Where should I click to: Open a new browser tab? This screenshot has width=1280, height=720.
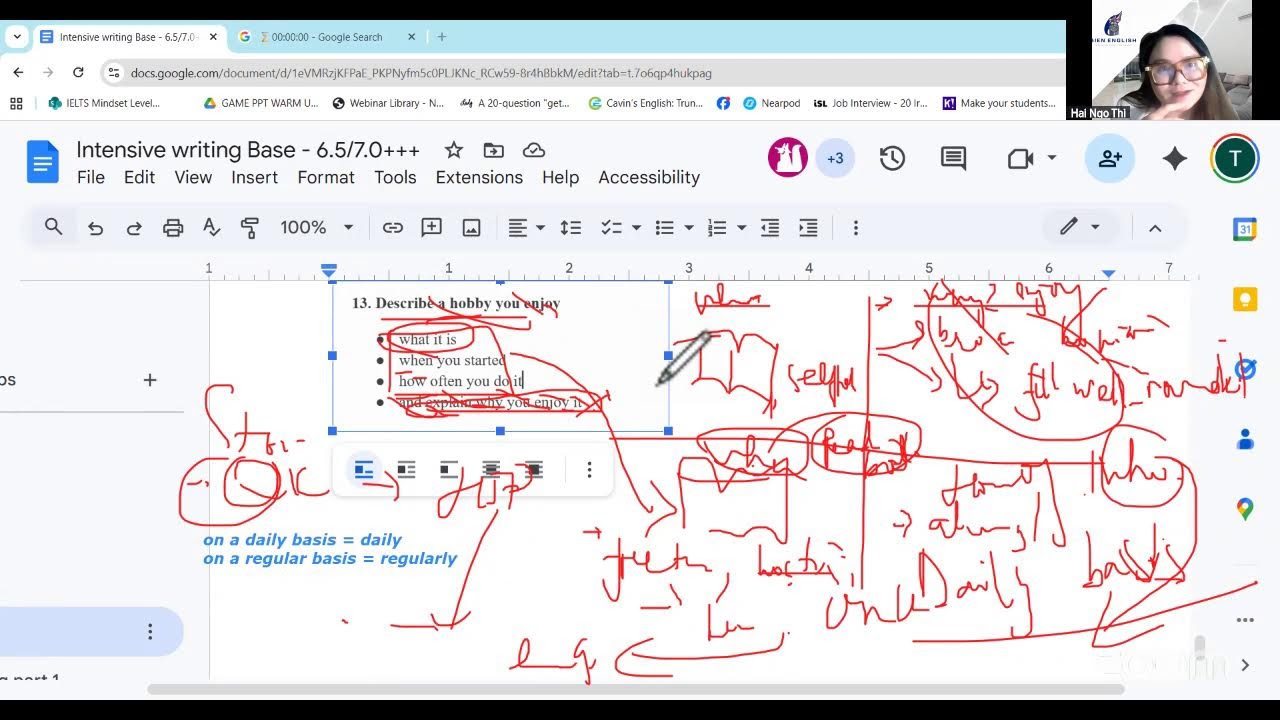tap(442, 37)
